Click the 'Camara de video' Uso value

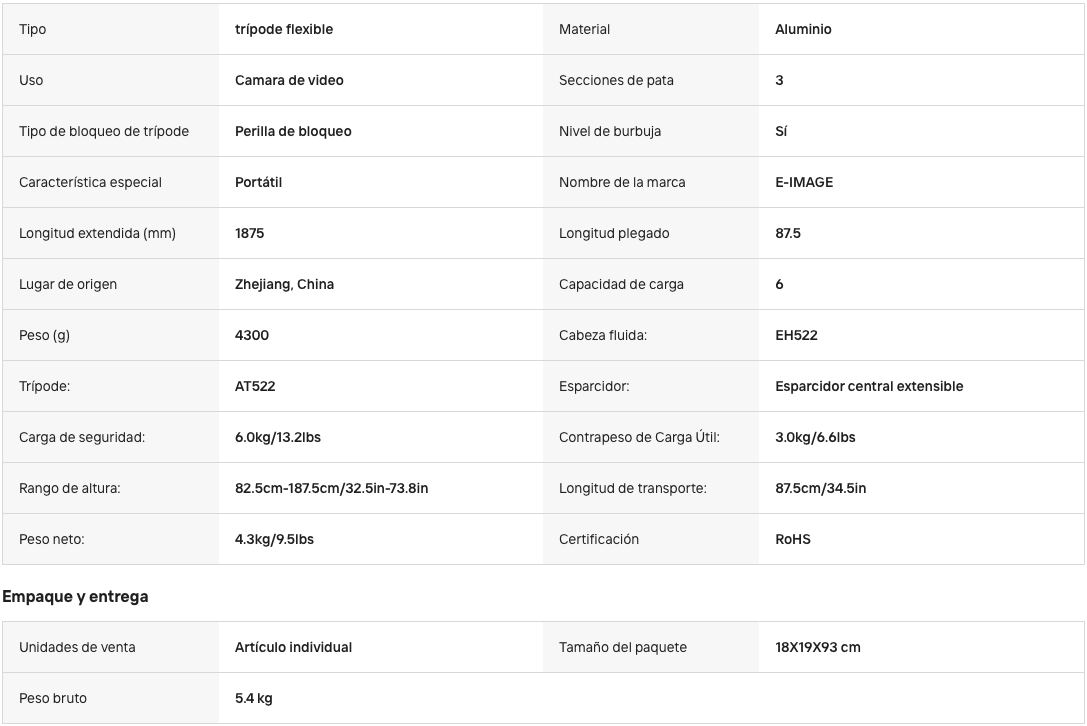tap(289, 80)
